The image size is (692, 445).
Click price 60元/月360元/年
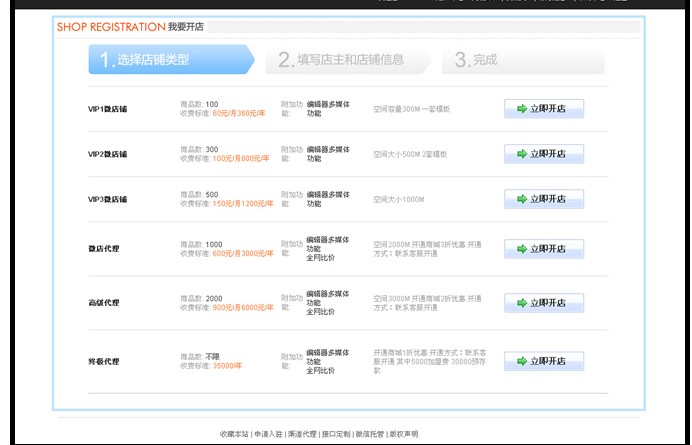click(239, 113)
